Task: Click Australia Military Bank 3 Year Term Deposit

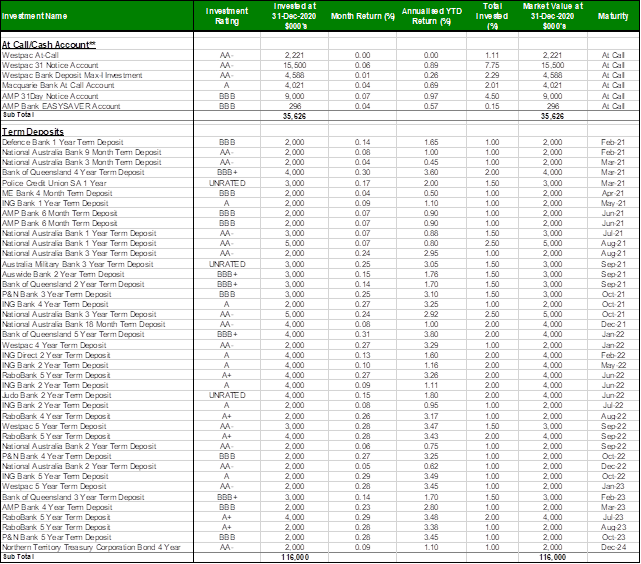Action: pos(78,264)
